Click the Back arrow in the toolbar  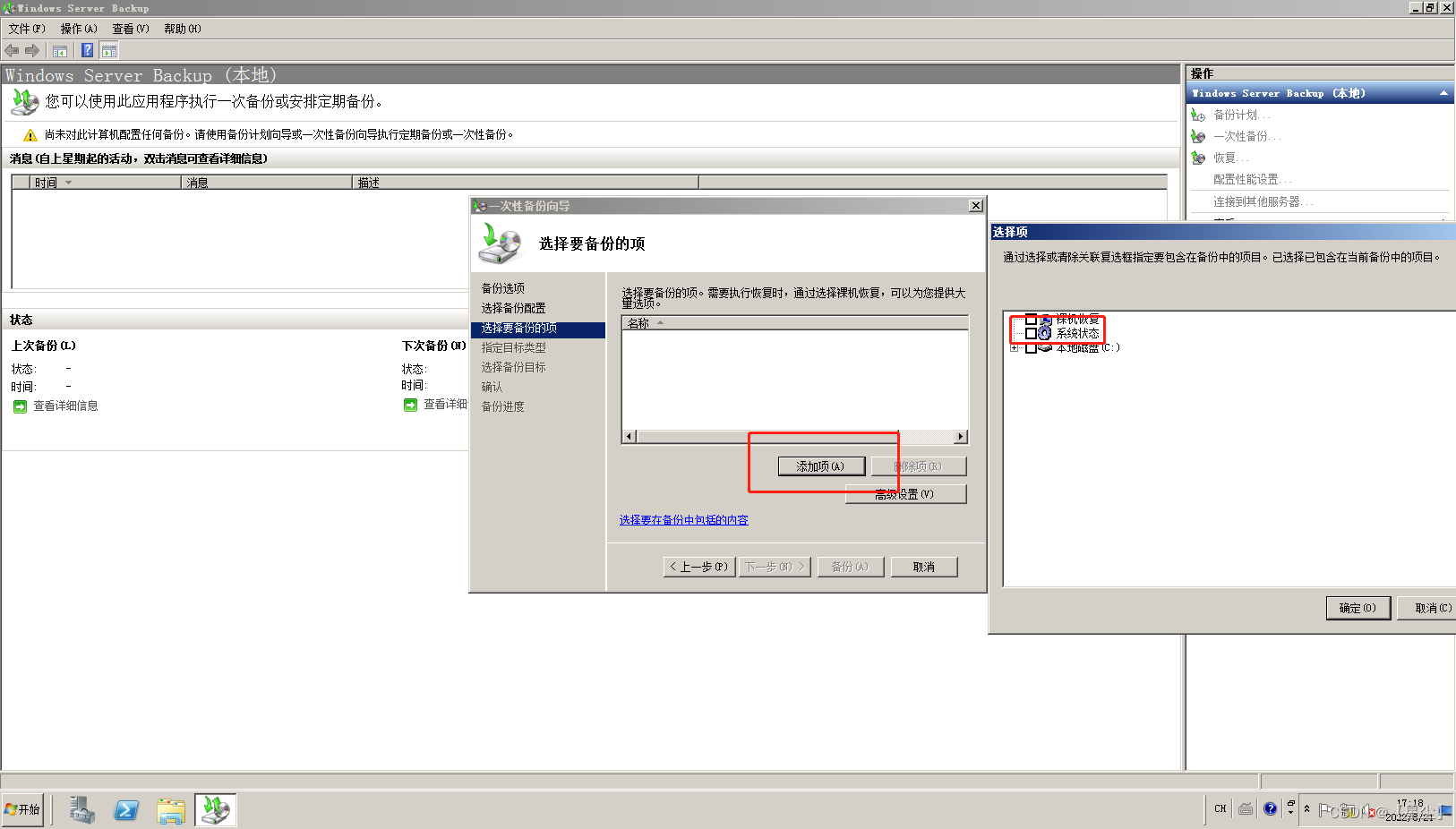(x=12, y=51)
